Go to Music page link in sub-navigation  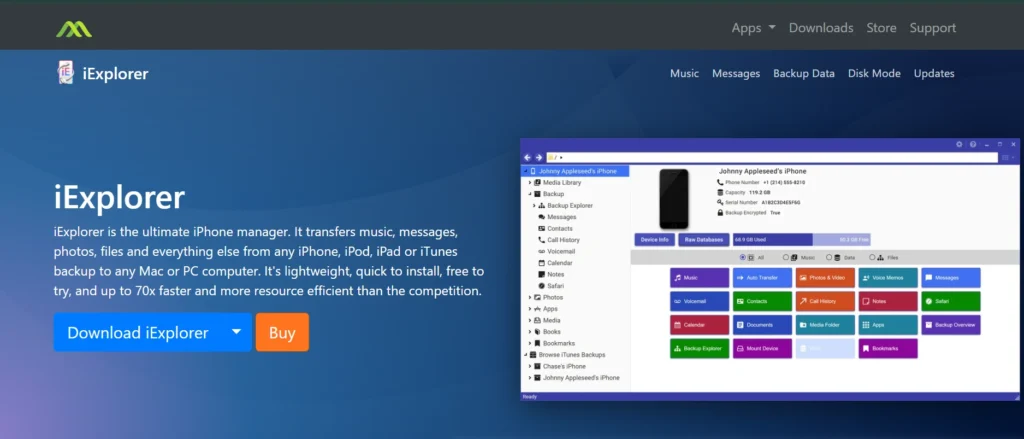pos(684,73)
